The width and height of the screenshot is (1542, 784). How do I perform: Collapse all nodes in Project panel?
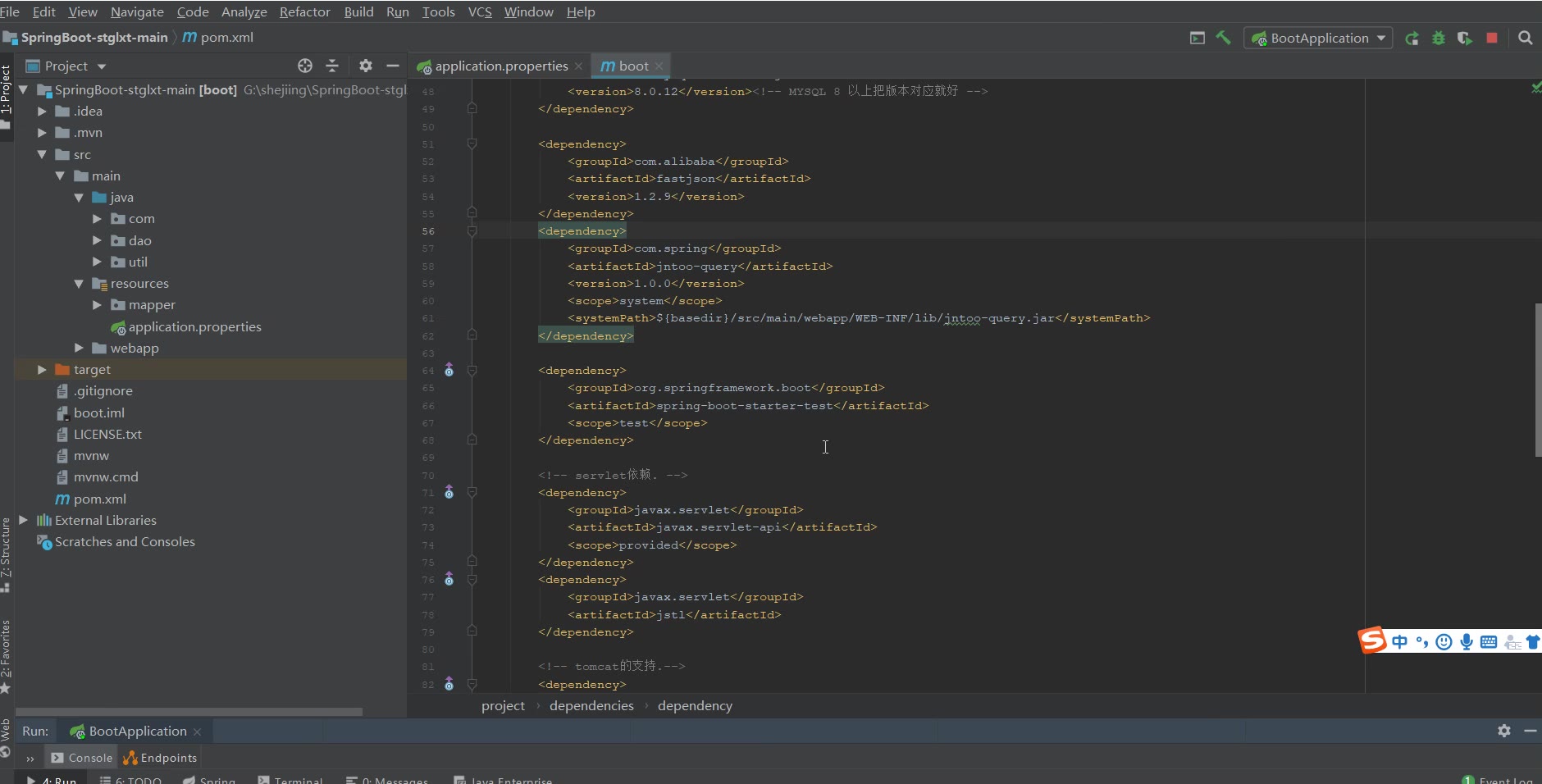tap(332, 66)
